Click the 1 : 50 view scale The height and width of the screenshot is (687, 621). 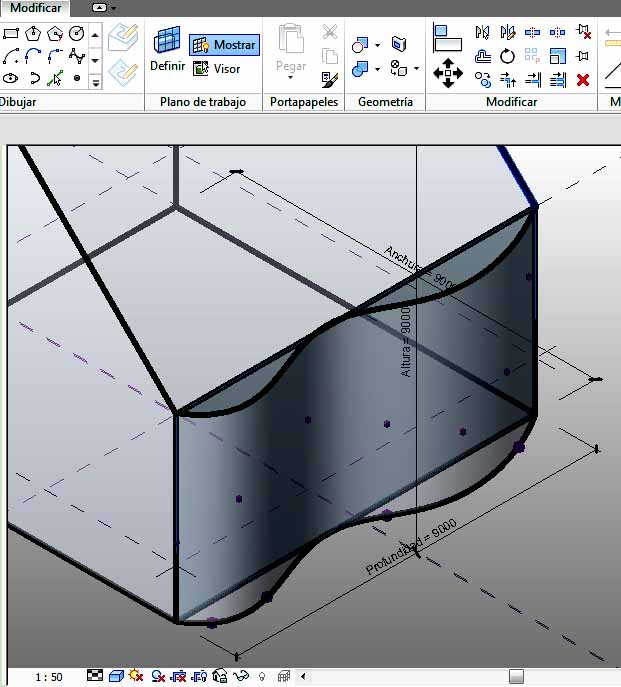pyautogui.click(x=48, y=677)
